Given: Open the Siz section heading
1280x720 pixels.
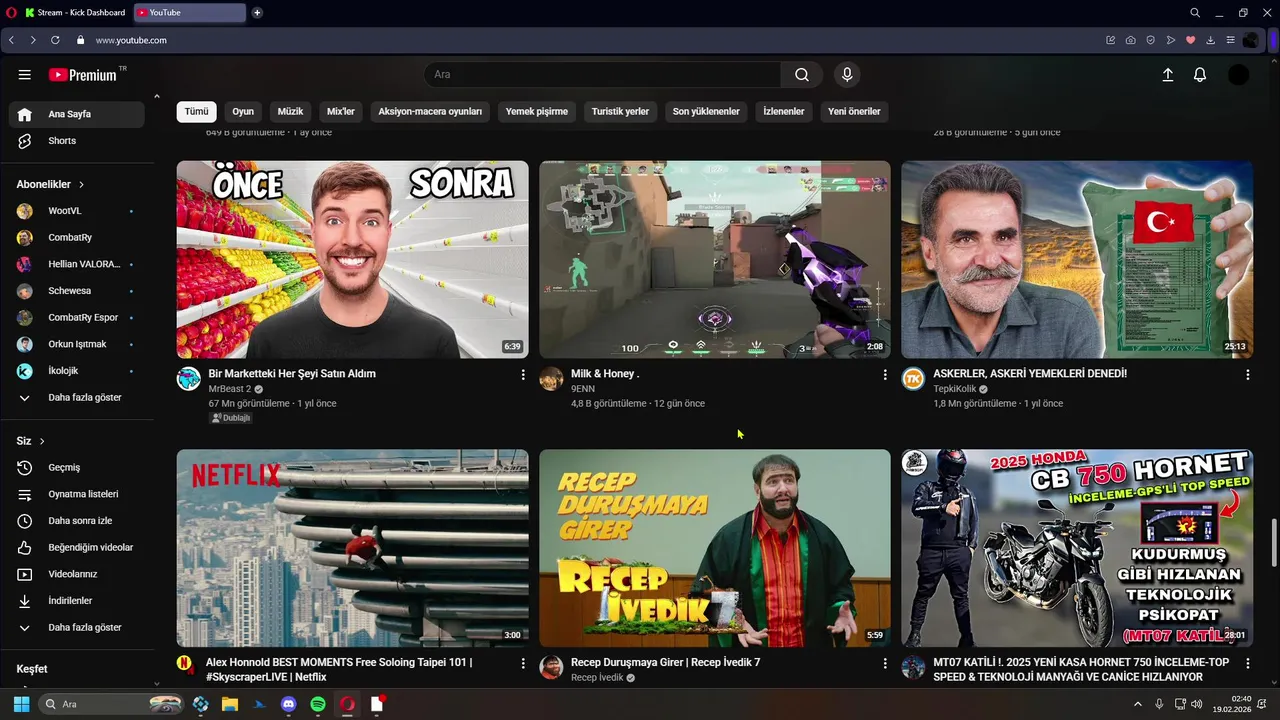Looking at the screenshot, I should [x=31, y=441].
